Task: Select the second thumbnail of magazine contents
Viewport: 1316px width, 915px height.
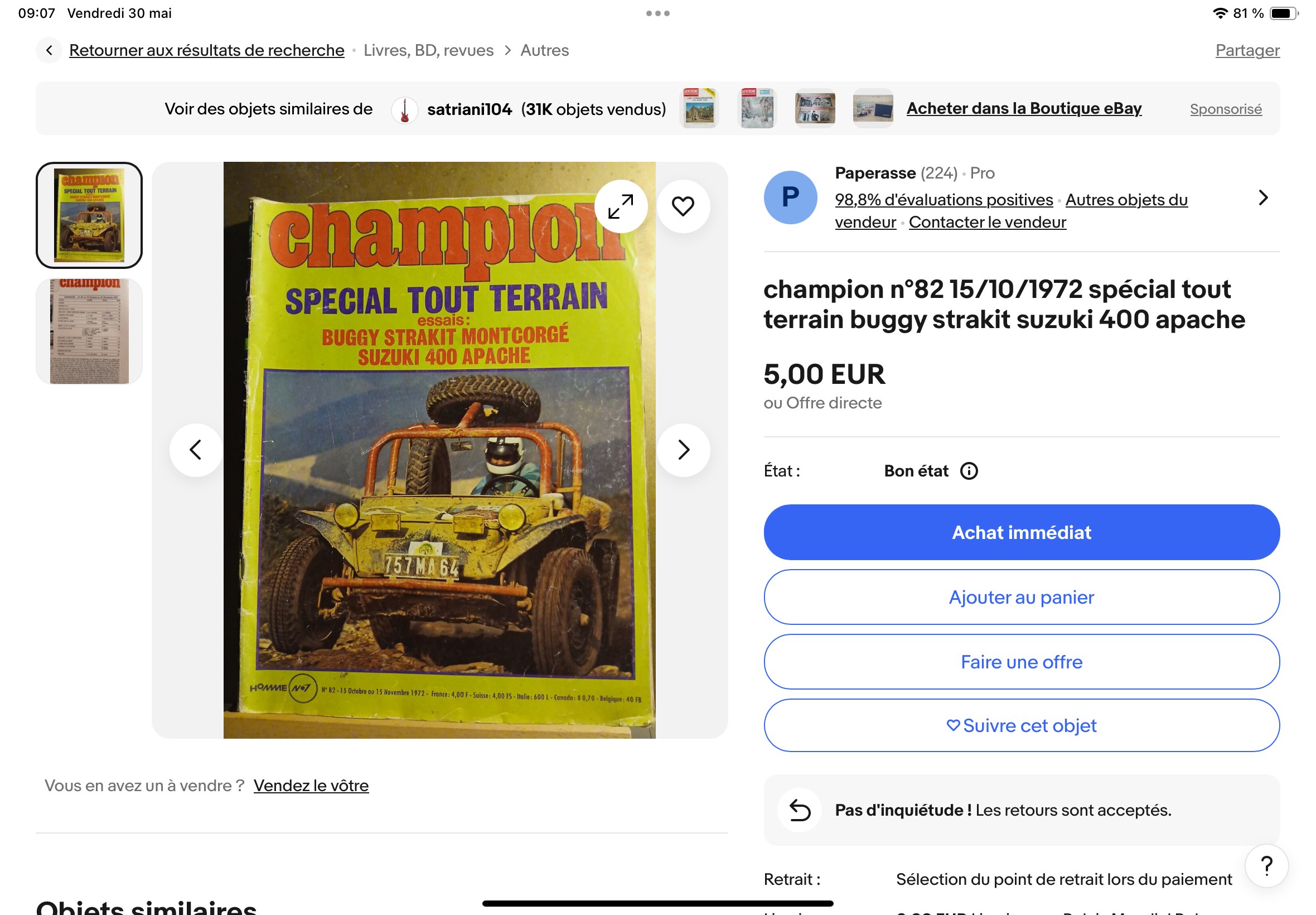Action: point(89,331)
